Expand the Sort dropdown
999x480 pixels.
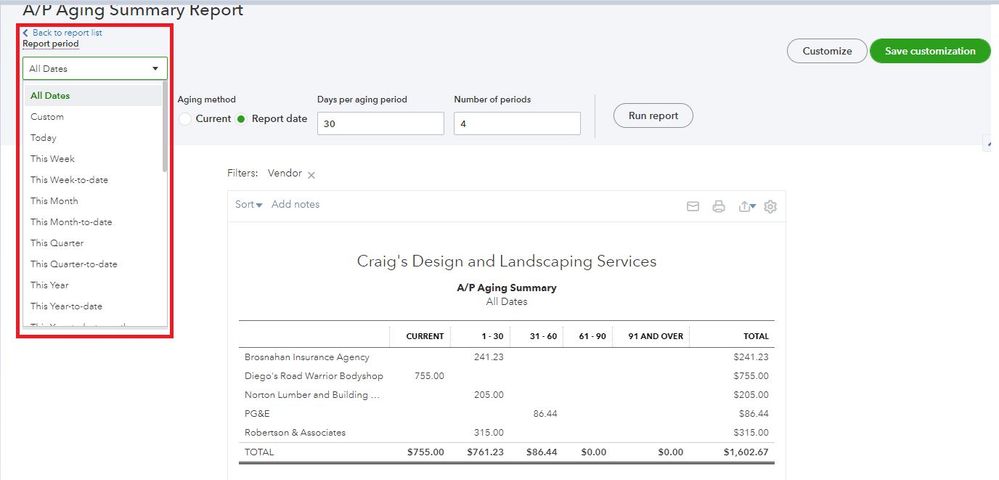point(248,205)
